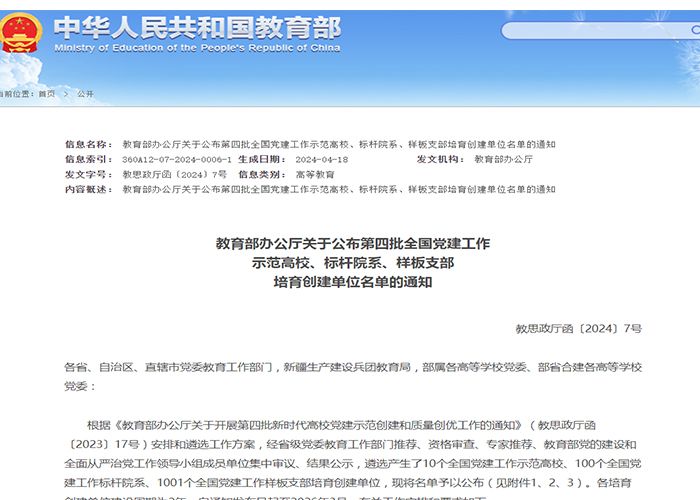Click the document number beside 发文字号
Screen dimensions: 700x500
coord(174,174)
